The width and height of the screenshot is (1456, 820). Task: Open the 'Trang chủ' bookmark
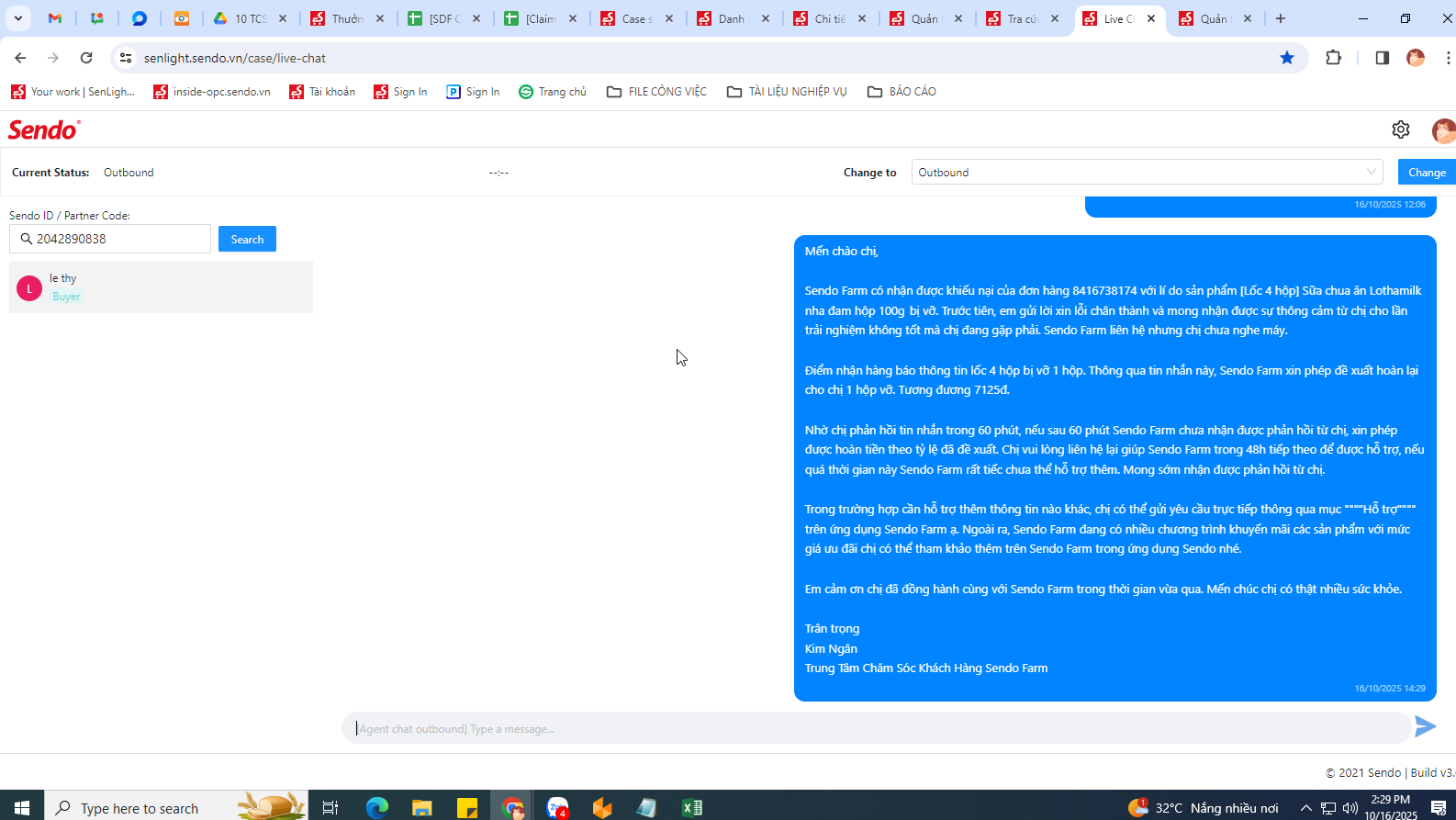(553, 92)
